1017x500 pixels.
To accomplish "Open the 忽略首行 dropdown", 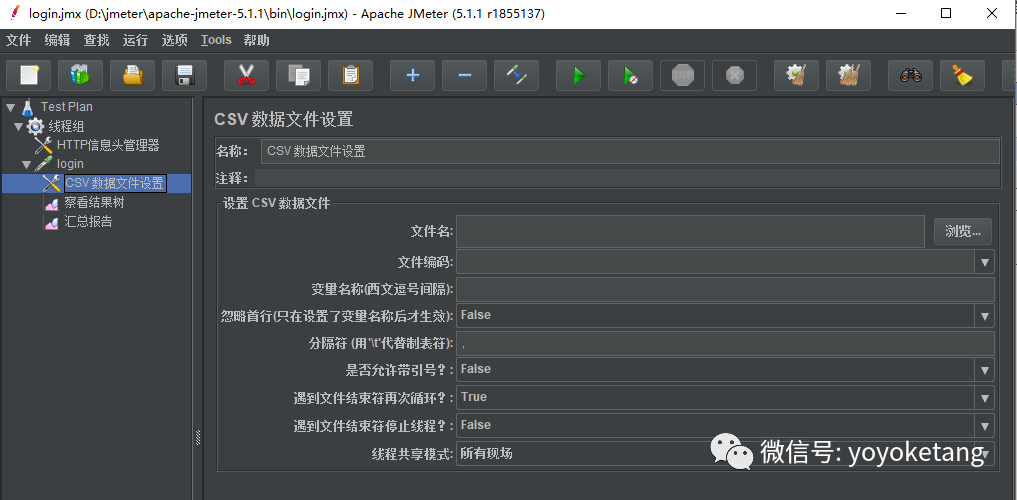I will tap(985, 316).
